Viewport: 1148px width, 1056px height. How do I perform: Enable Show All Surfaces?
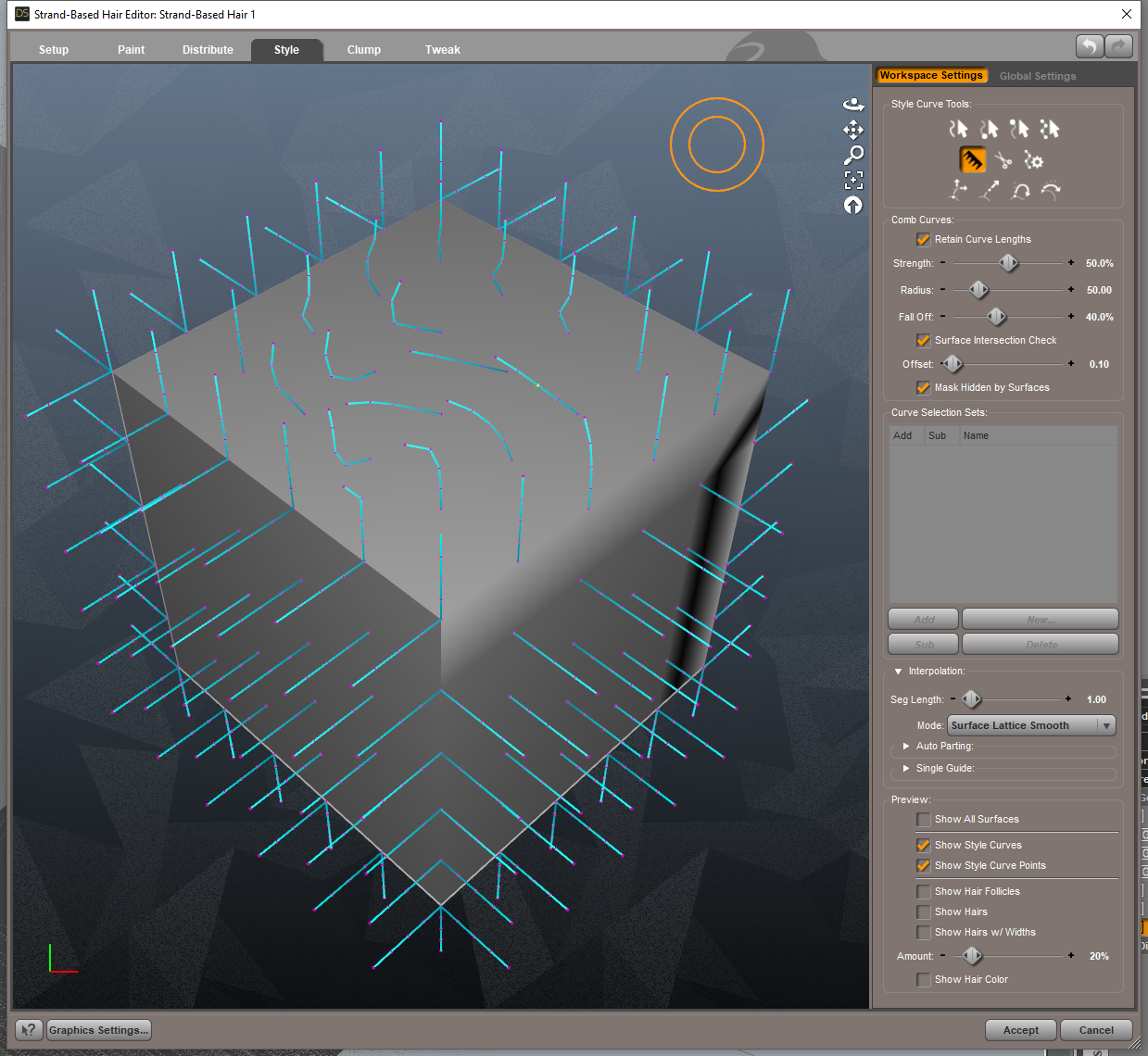click(924, 819)
